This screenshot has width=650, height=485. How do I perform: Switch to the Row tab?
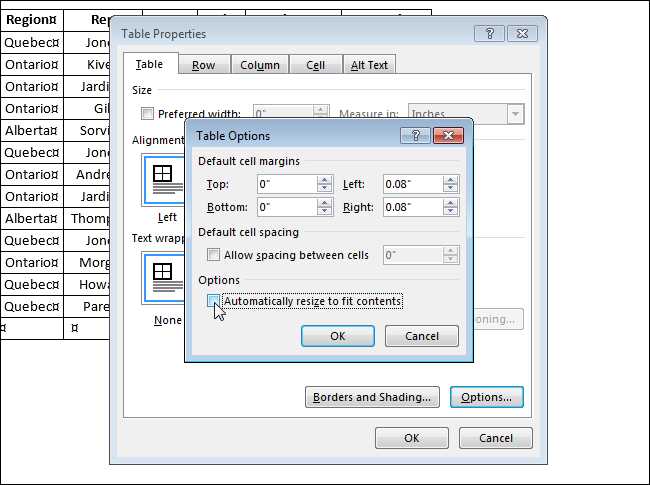tap(204, 65)
